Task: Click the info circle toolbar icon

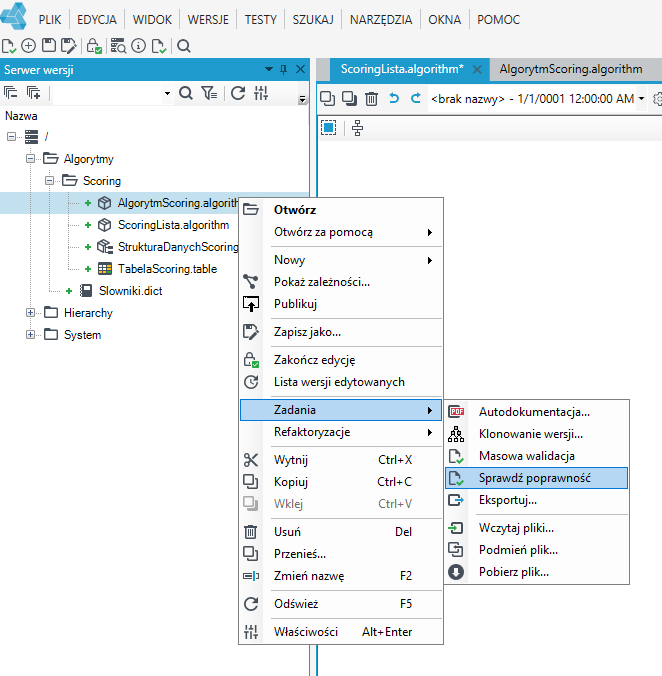Action: [138, 46]
